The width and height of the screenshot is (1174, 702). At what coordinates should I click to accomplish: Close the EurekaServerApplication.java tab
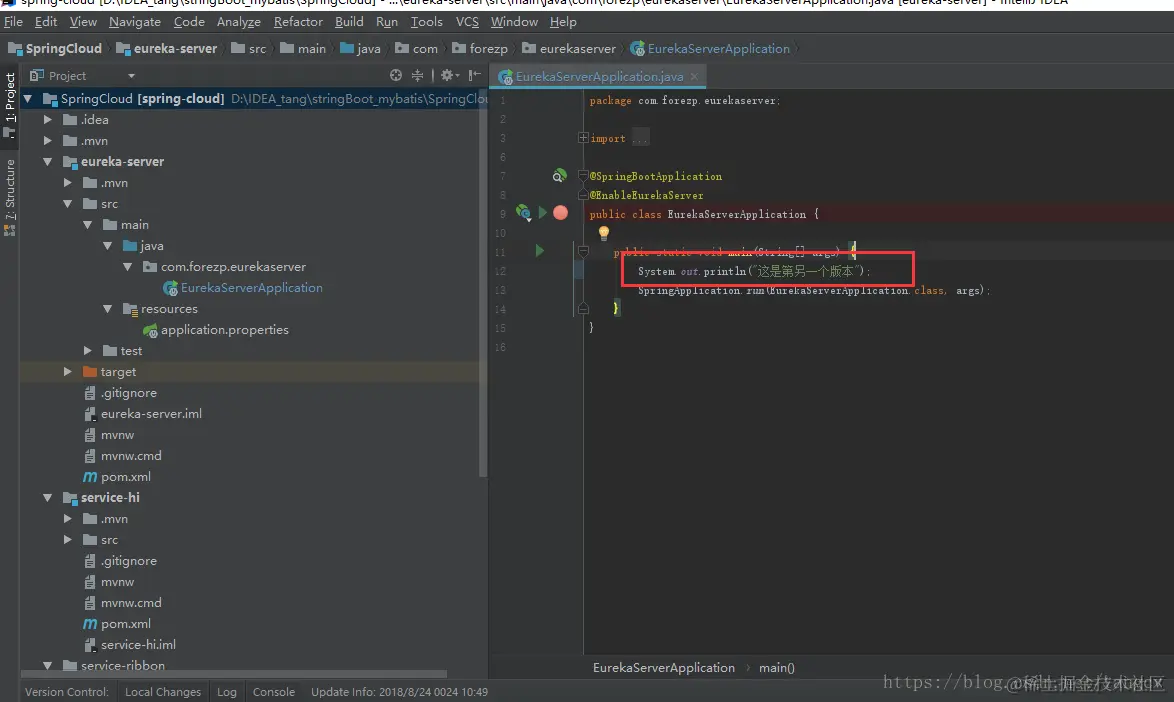click(x=694, y=76)
